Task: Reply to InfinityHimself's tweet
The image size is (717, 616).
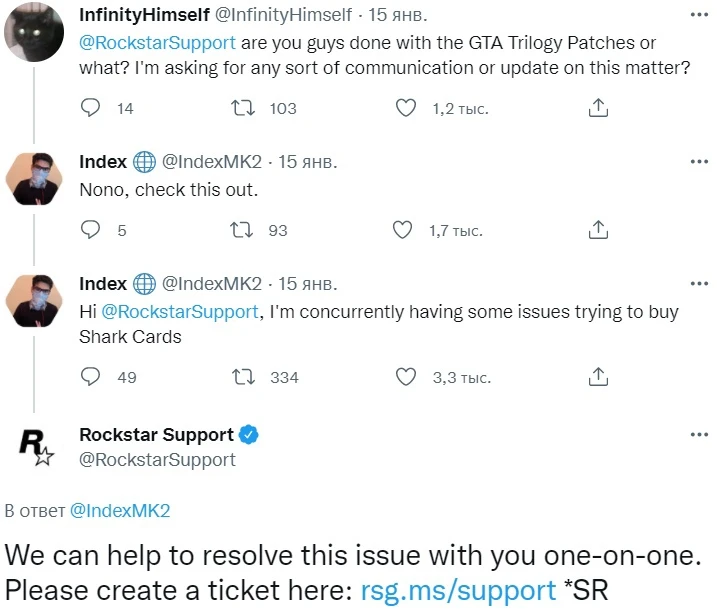Action: (x=90, y=108)
